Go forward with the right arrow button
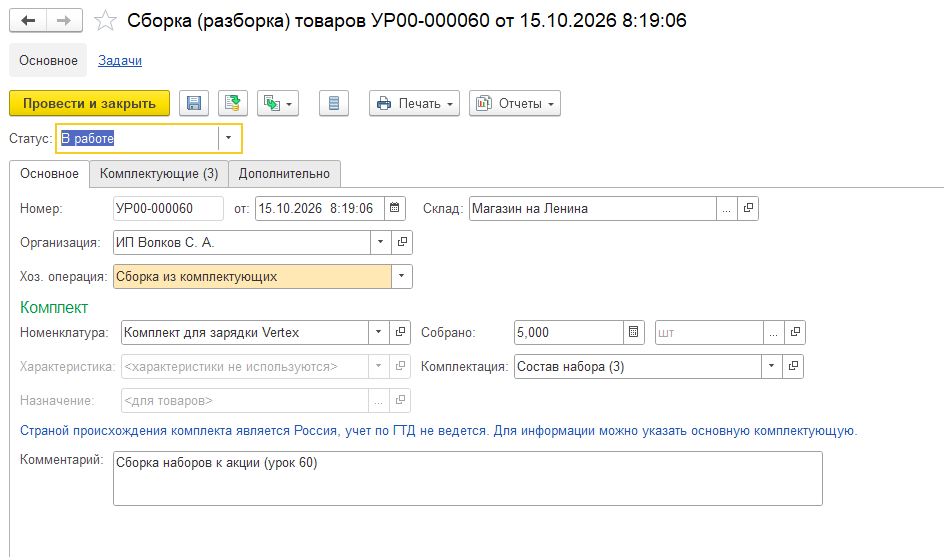Screen dimensions: 944x557 [64, 20]
